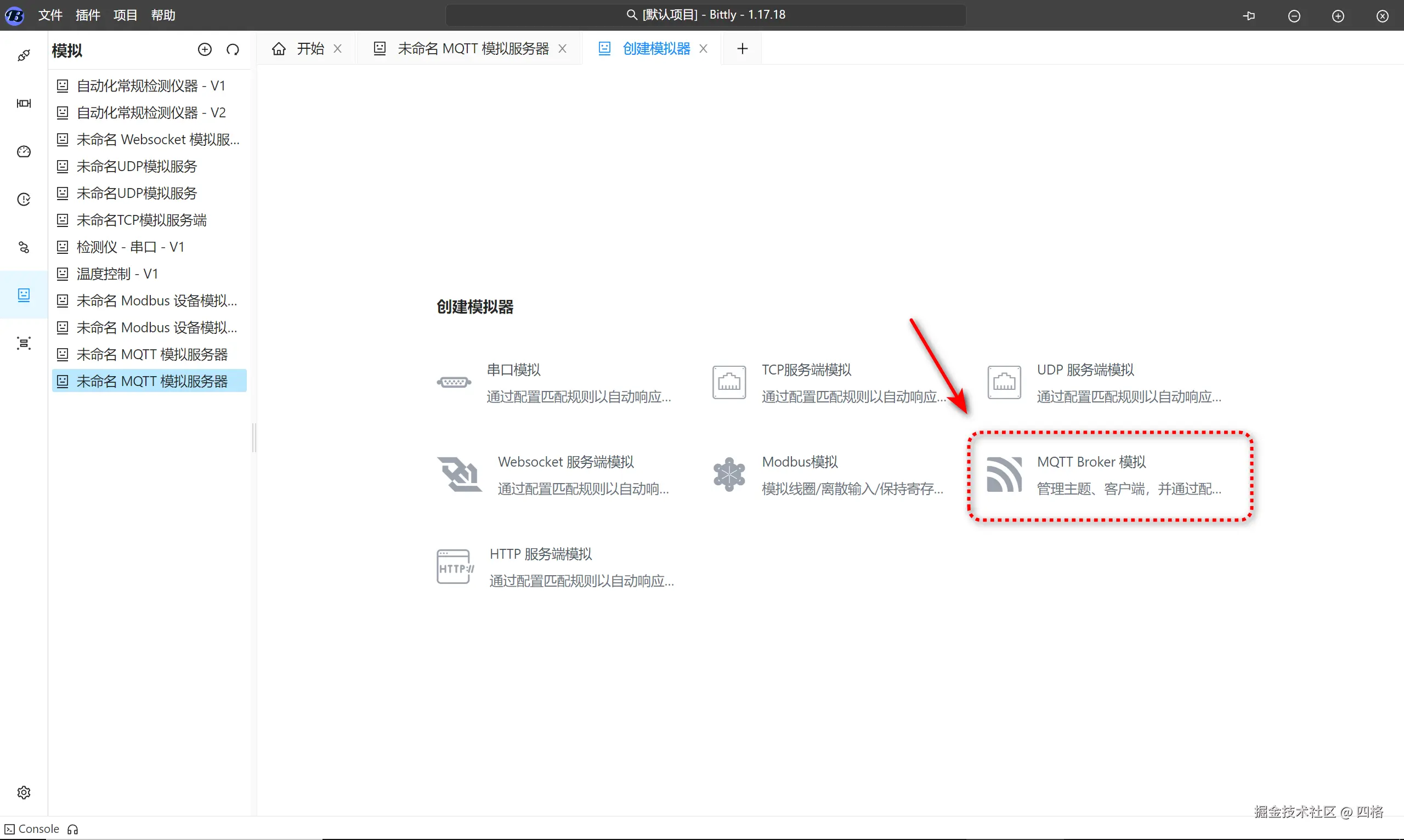Open the 文件 menu

pos(50,15)
